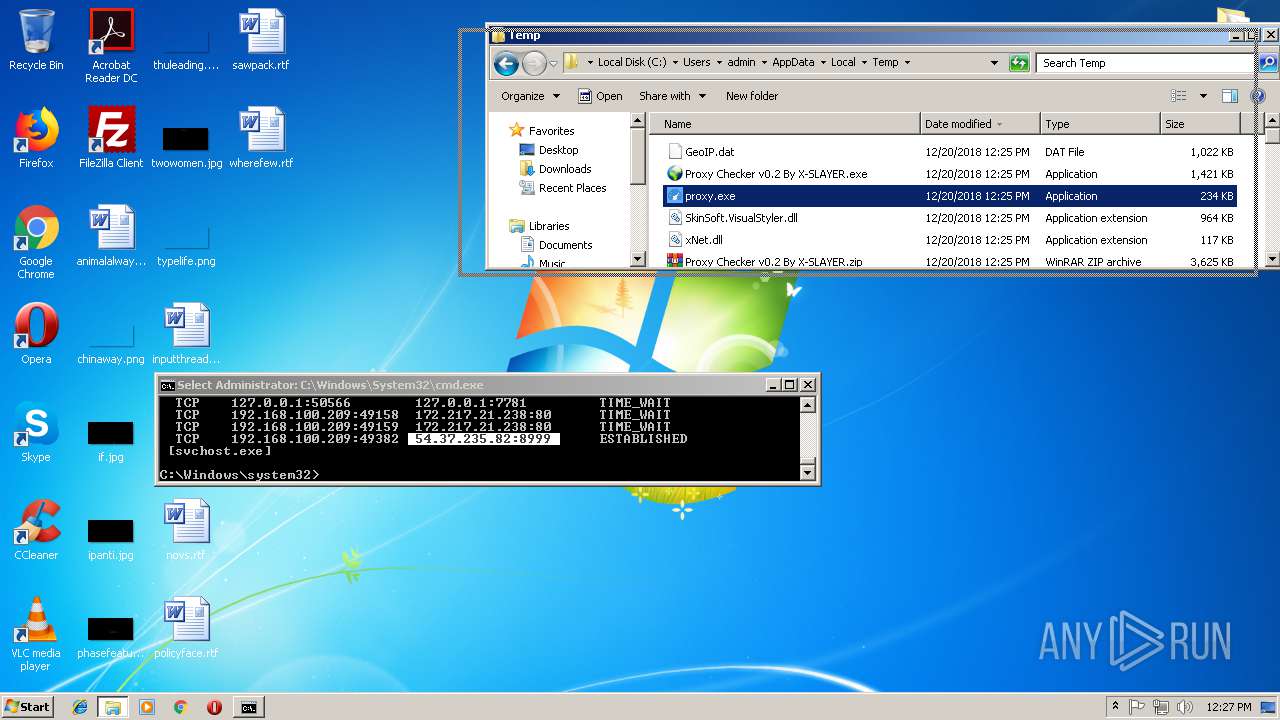Open Internet Explorer from taskbar

pos(80,707)
